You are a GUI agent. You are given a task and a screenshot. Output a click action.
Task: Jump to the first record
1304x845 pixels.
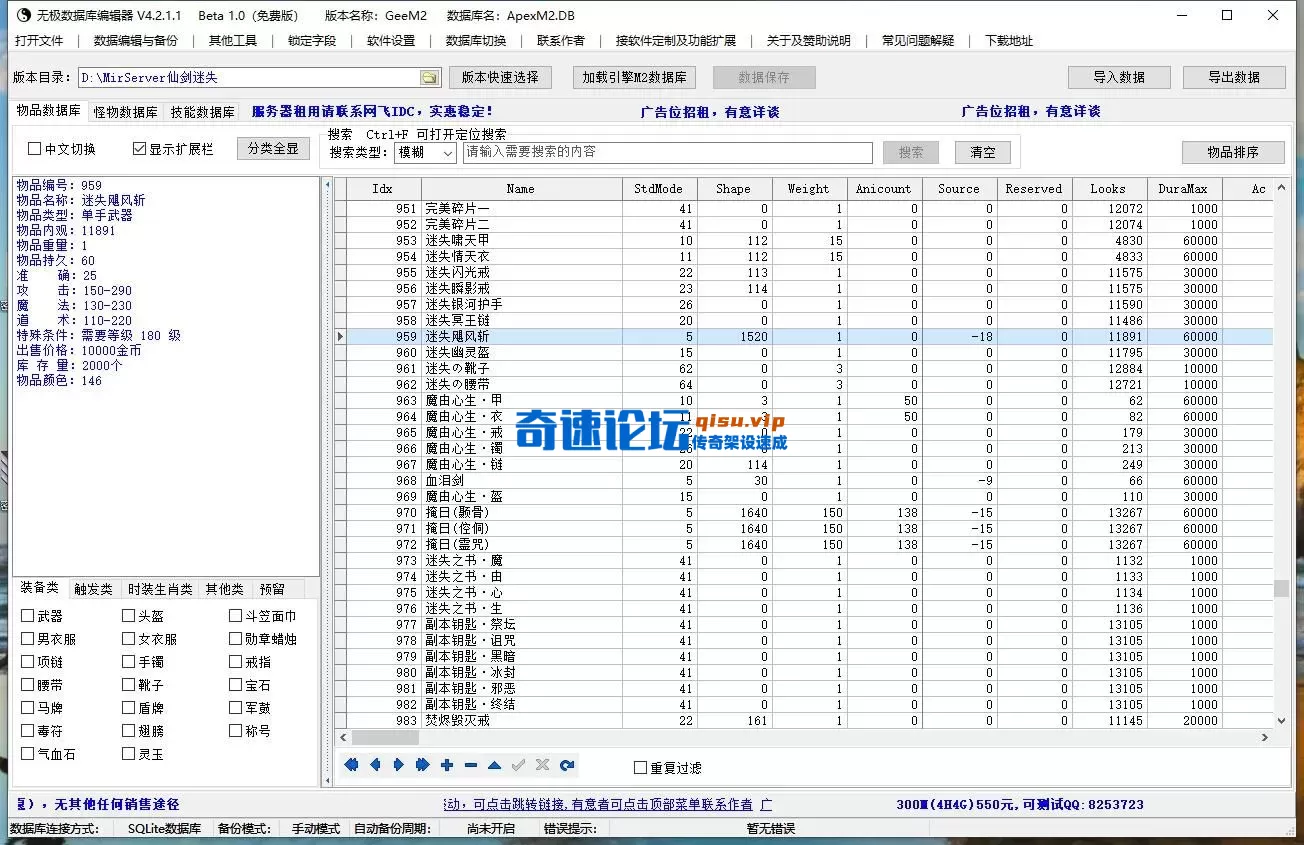[x=350, y=765]
